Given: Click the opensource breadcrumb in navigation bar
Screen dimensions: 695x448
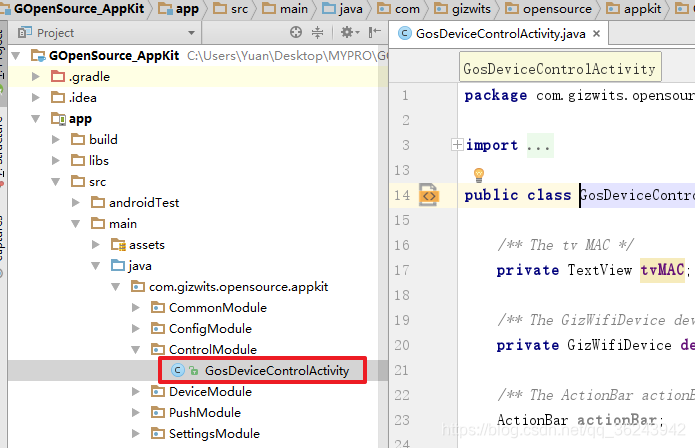Looking at the screenshot, I should pos(548,9).
